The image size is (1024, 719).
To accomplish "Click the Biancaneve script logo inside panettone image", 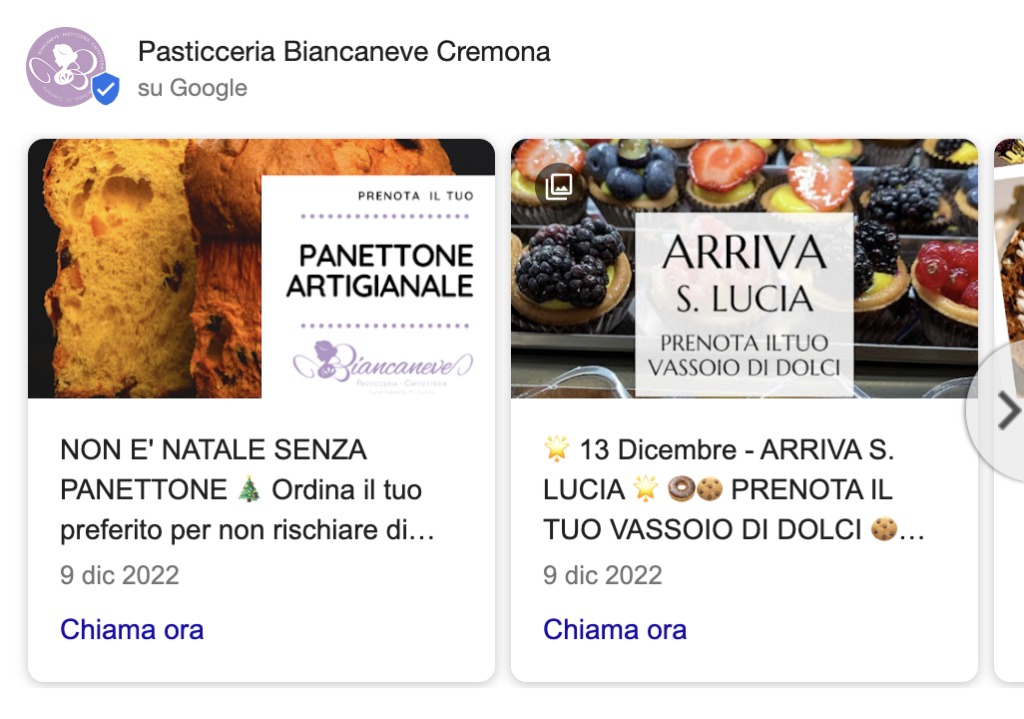I will point(383,363).
